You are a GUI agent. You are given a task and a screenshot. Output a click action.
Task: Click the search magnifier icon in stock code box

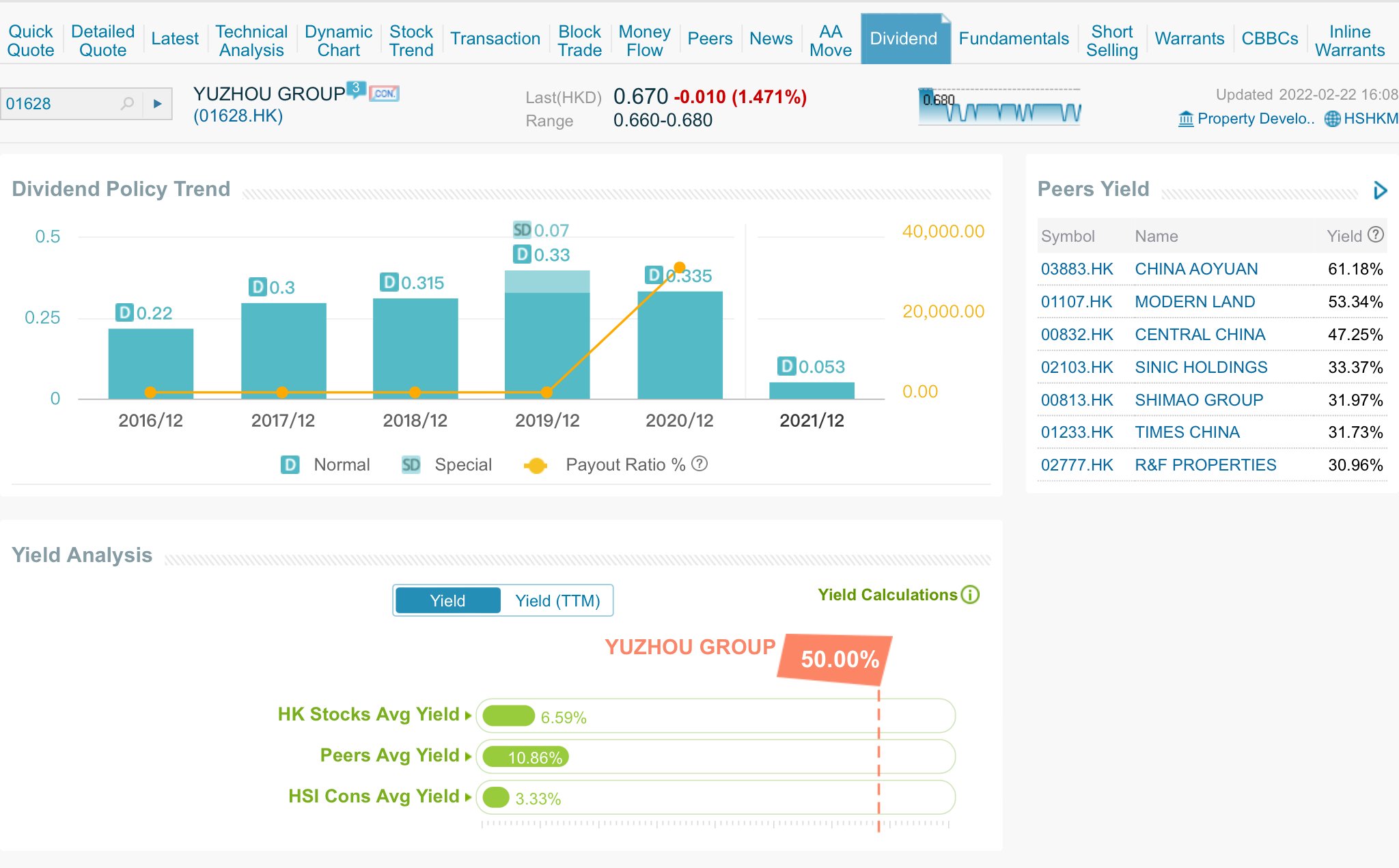click(x=127, y=104)
